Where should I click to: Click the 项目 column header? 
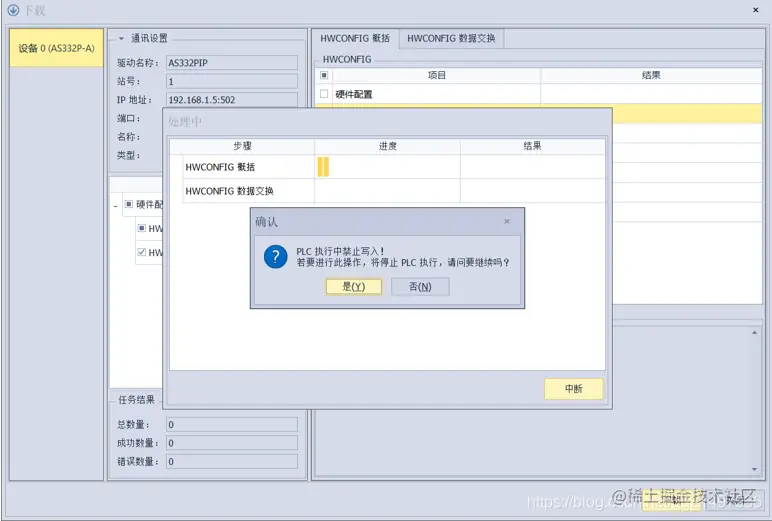point(437,75)
